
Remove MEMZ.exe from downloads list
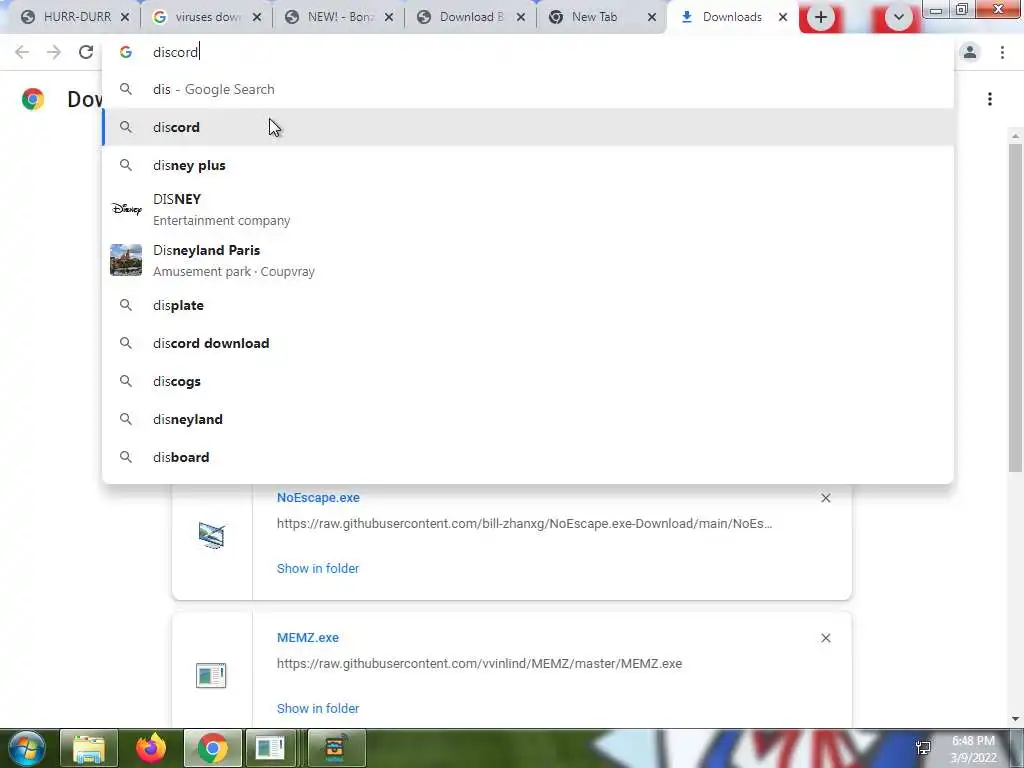(x=825, y=638)
